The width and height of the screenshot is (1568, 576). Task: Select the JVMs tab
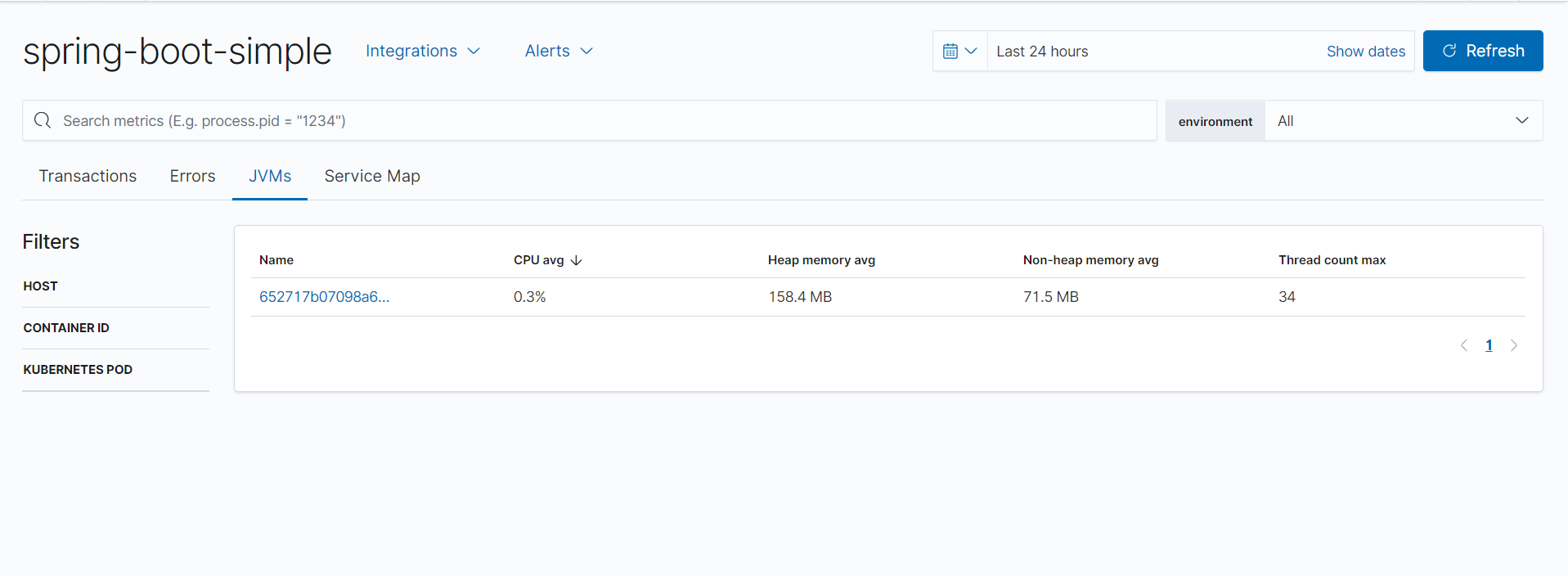[x=270, y=176]
